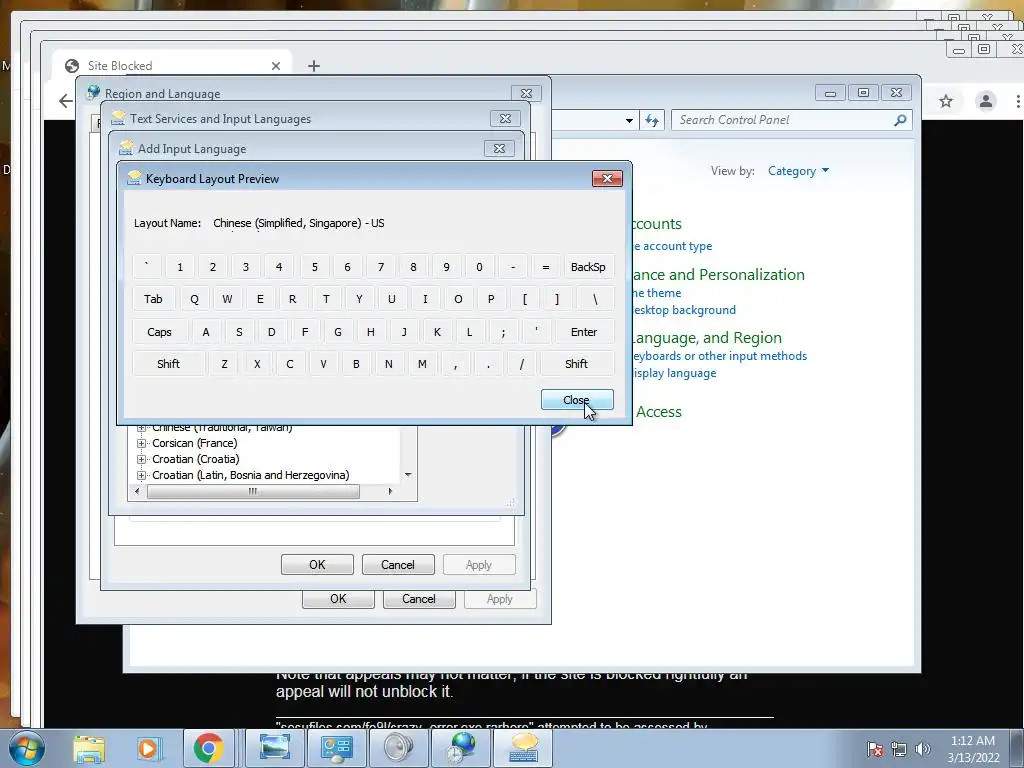Screen dimensions: 1024x768
Task: Open the Chrome profile avatar icon
Action: 985,101
